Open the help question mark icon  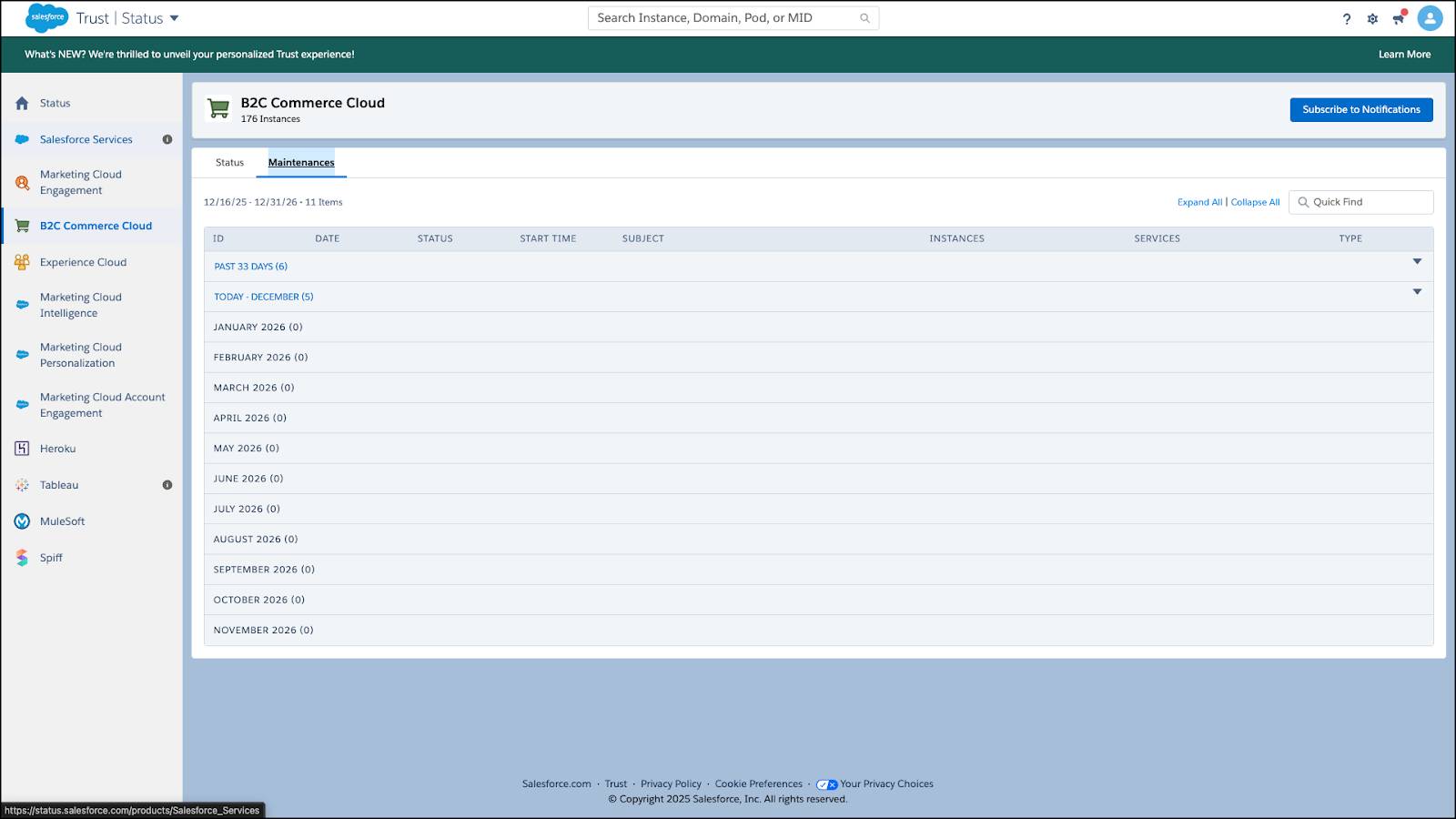(1347, 18)
